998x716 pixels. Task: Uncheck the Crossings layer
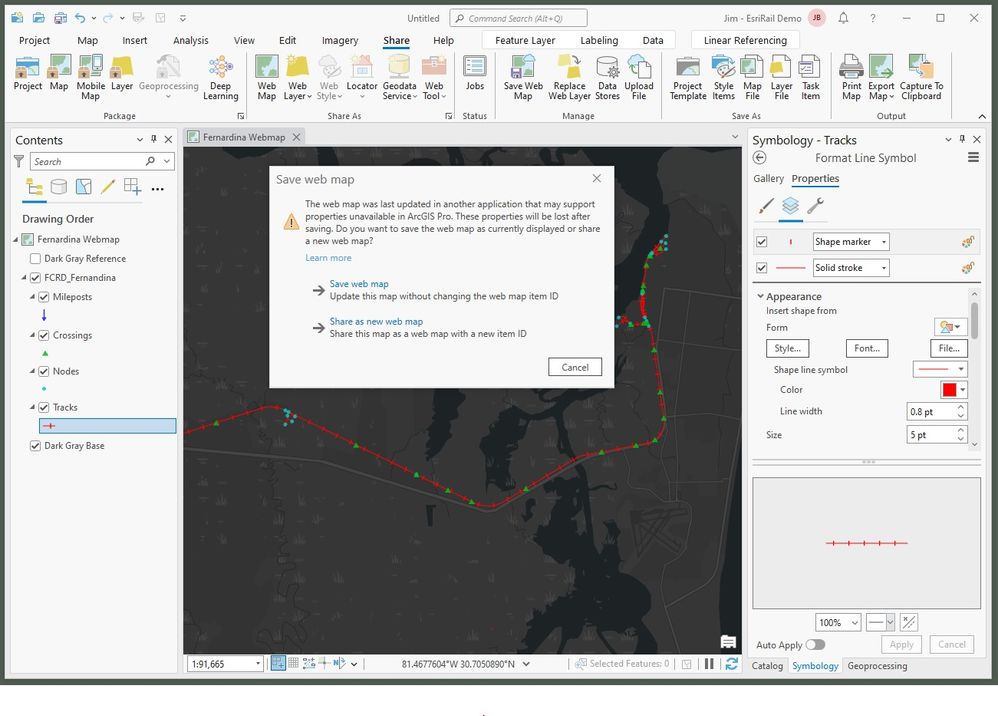pyautogui.click(x=44, y=335)
